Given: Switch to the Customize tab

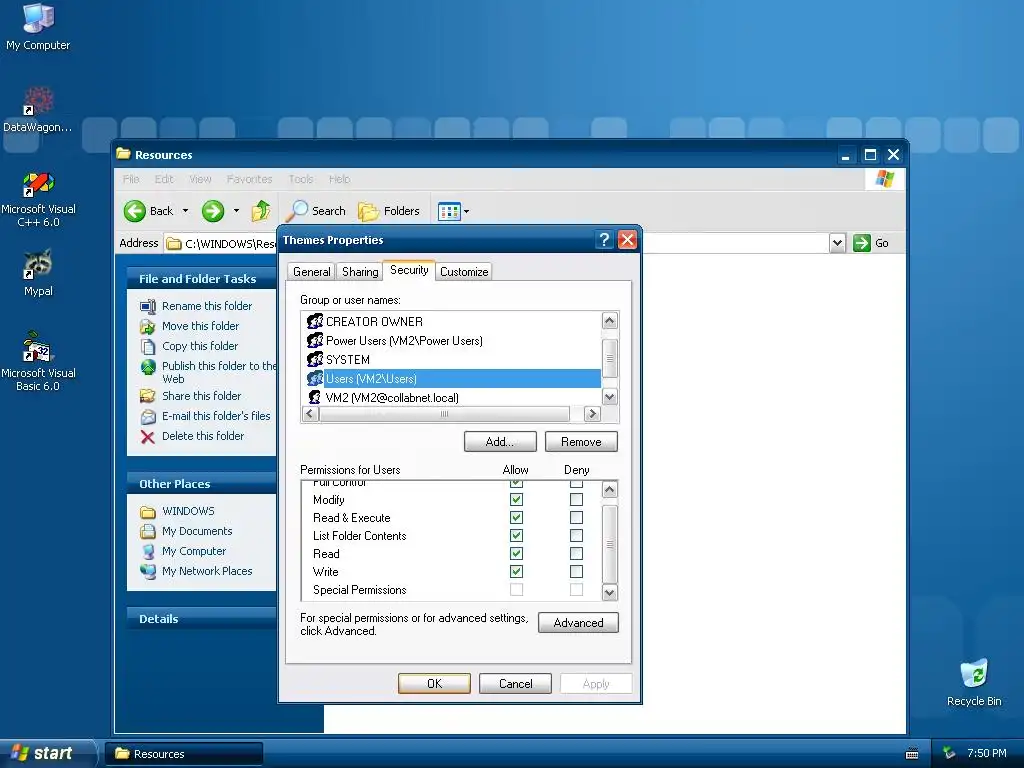Looking at the screenshot, I should (x=464, y=272).
